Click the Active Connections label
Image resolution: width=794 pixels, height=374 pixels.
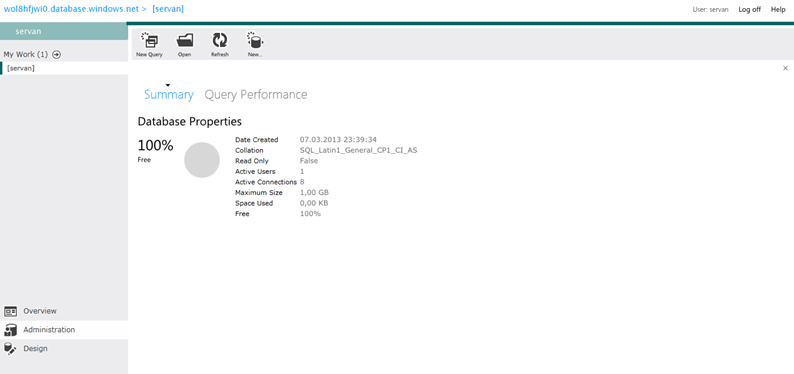pos(266,182)
